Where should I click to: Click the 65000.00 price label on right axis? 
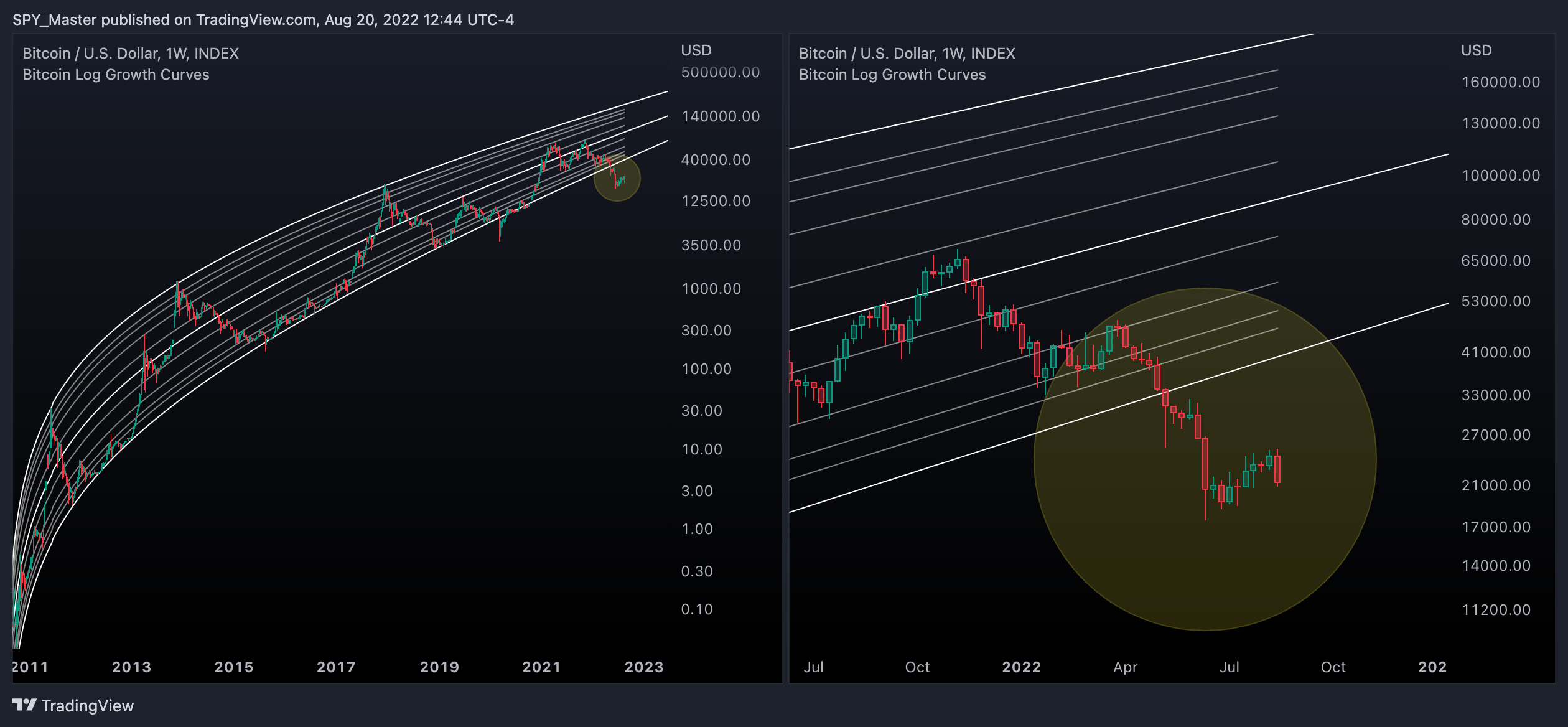coord(1496,261)
